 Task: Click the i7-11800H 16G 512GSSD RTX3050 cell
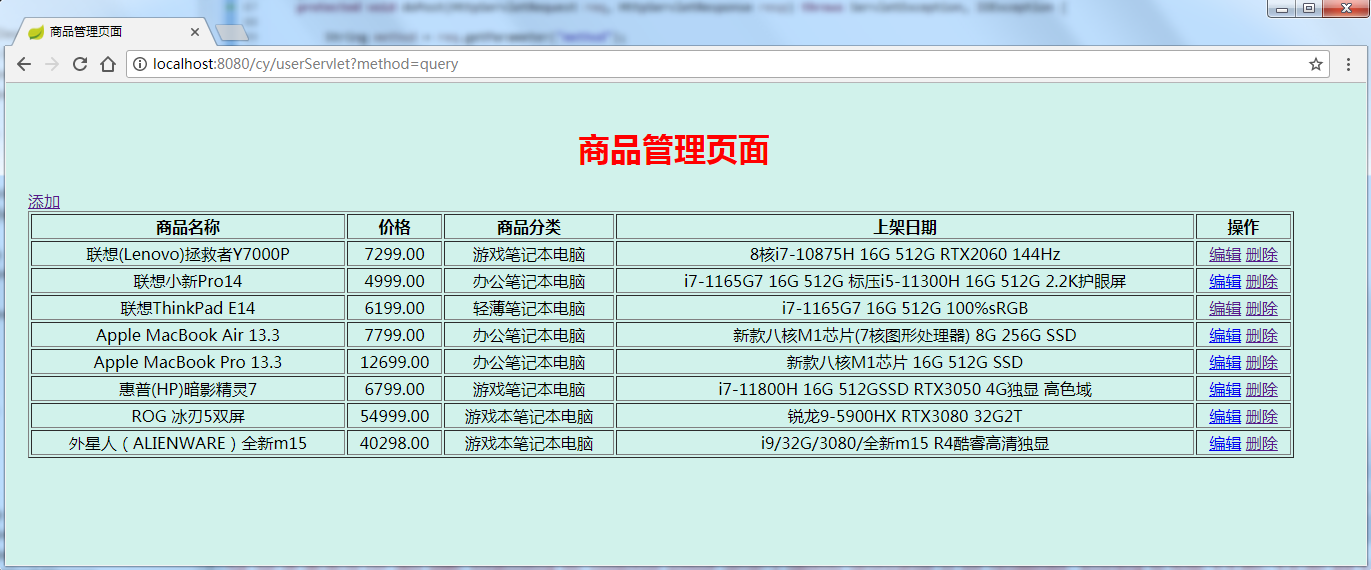pos(905,389)
